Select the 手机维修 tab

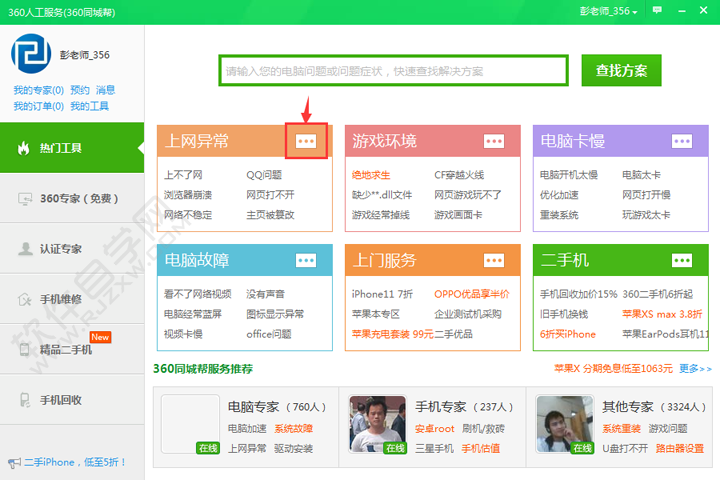tap(72, 299)
